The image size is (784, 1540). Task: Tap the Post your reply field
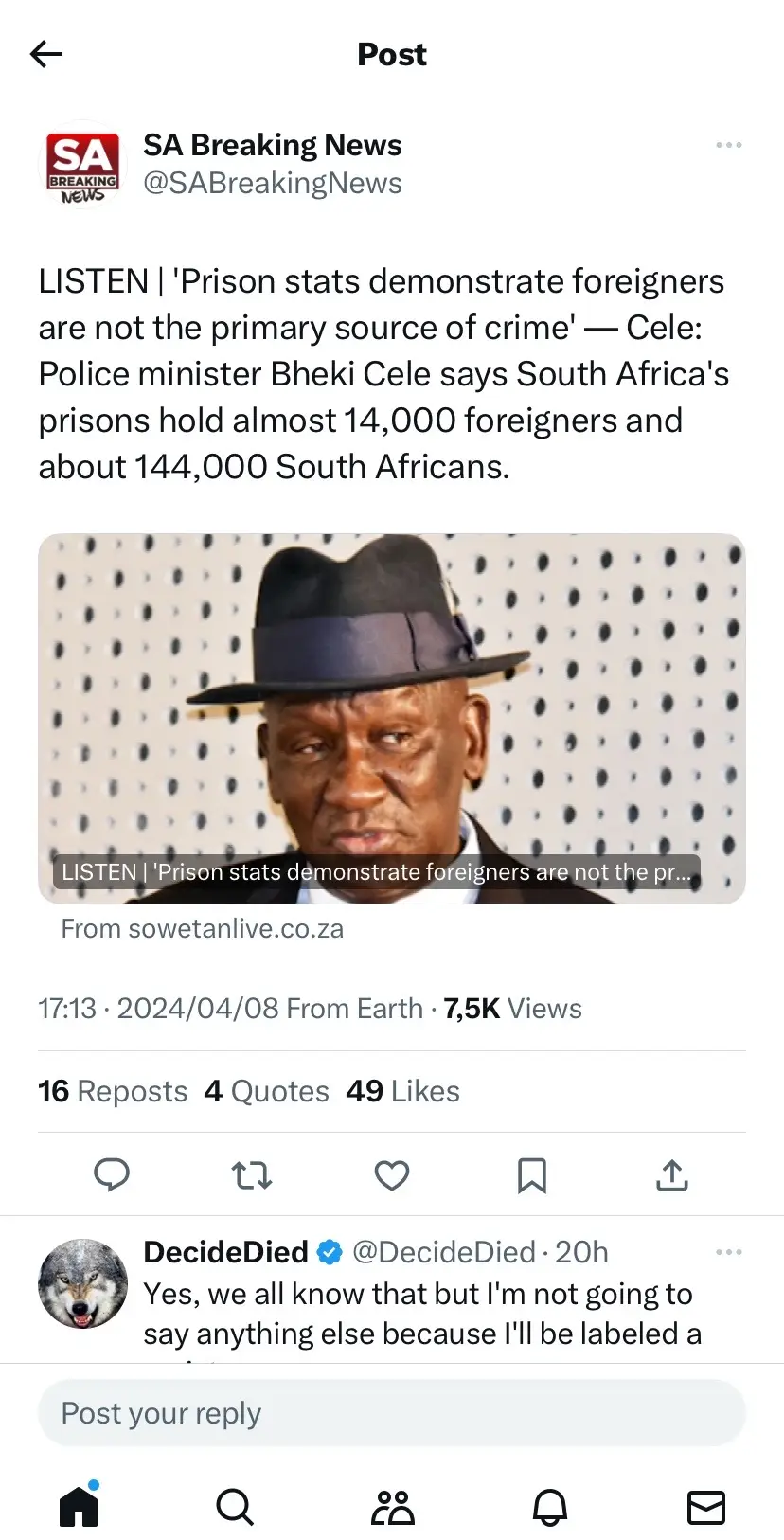point(392,1413)
